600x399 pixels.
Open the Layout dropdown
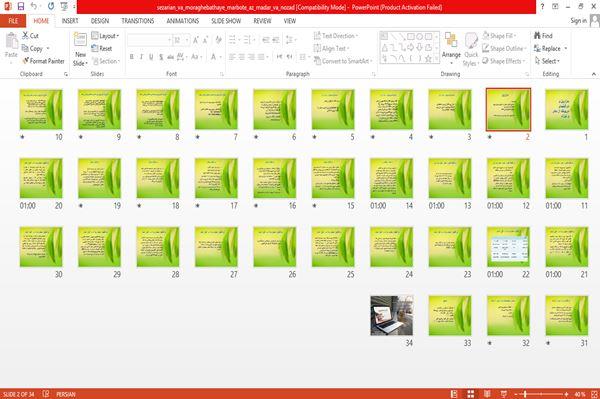coord(105,36)
